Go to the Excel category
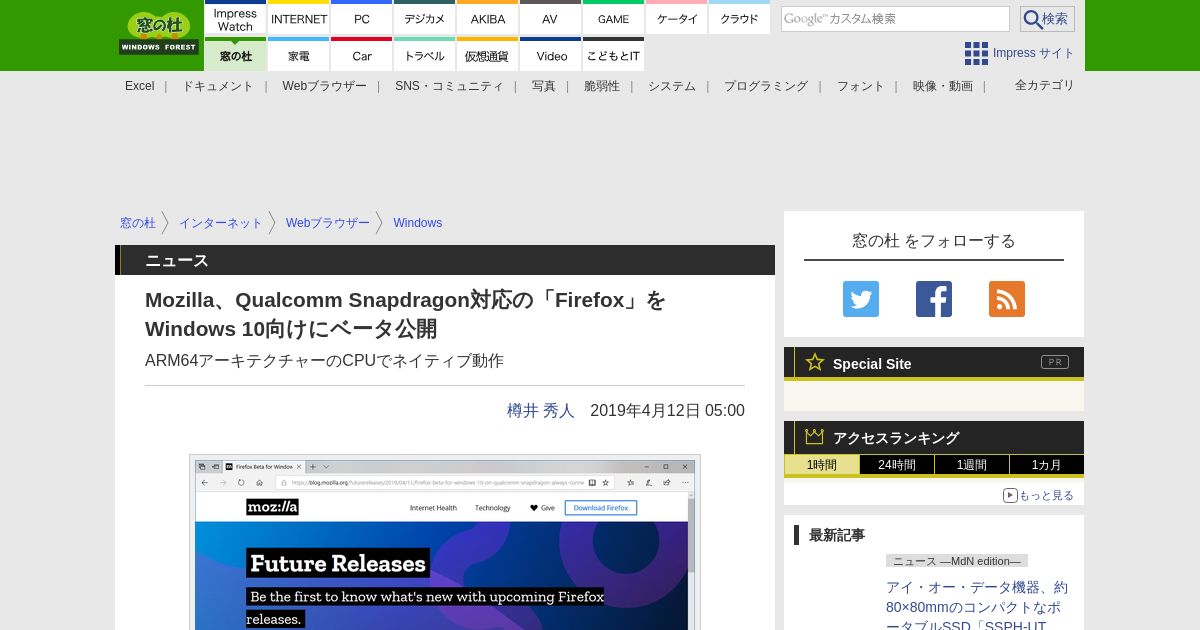The height and width of the screenshot is (630, 1200). (140, 86)
